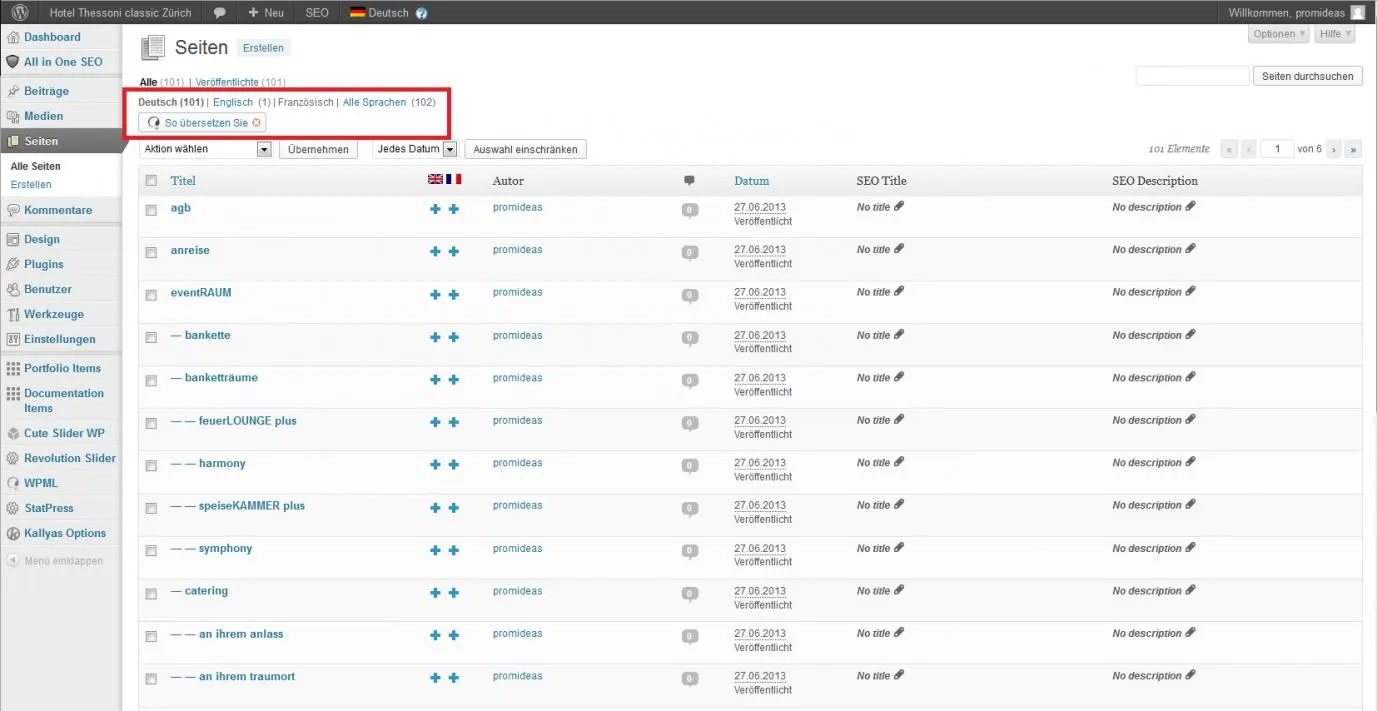Screen dimensions: 1377x711
Task: Go to the previous page arrow
Action: pyautogui.click(x=1249, y=149)
